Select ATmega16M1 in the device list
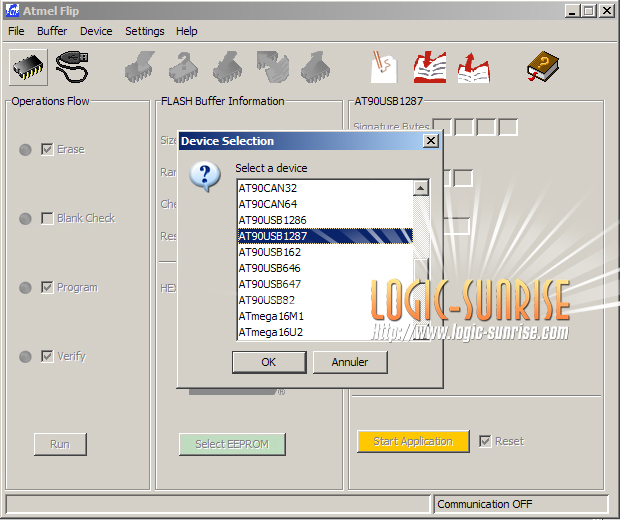Screen dimensions: 620x520 [x=325, y=316]
